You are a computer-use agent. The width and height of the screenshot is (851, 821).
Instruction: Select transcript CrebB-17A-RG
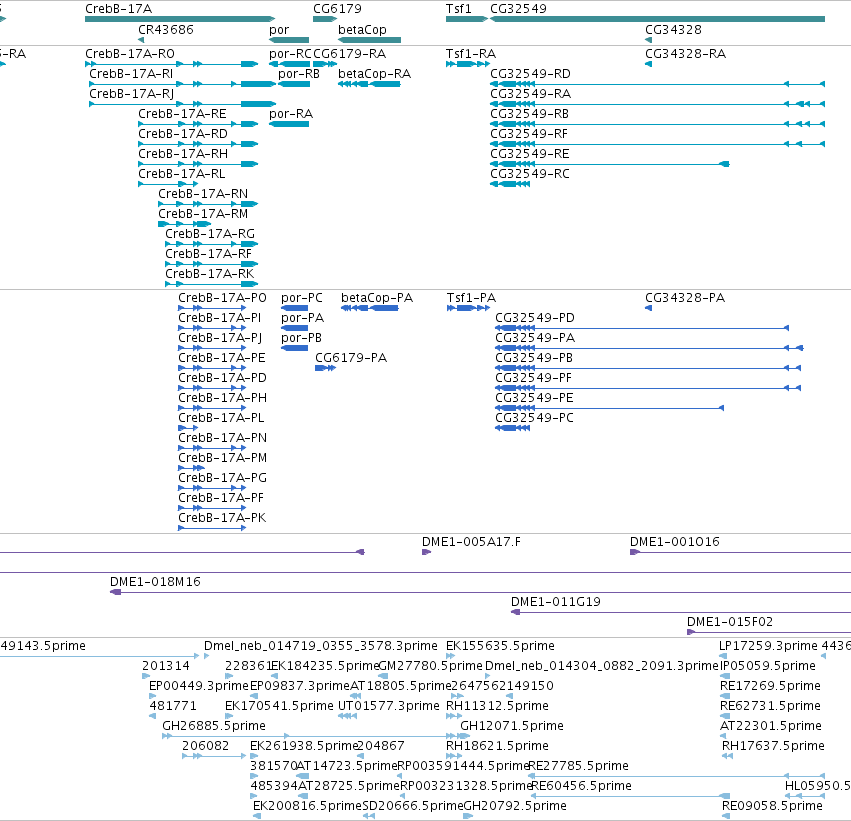tap(210, 234)
